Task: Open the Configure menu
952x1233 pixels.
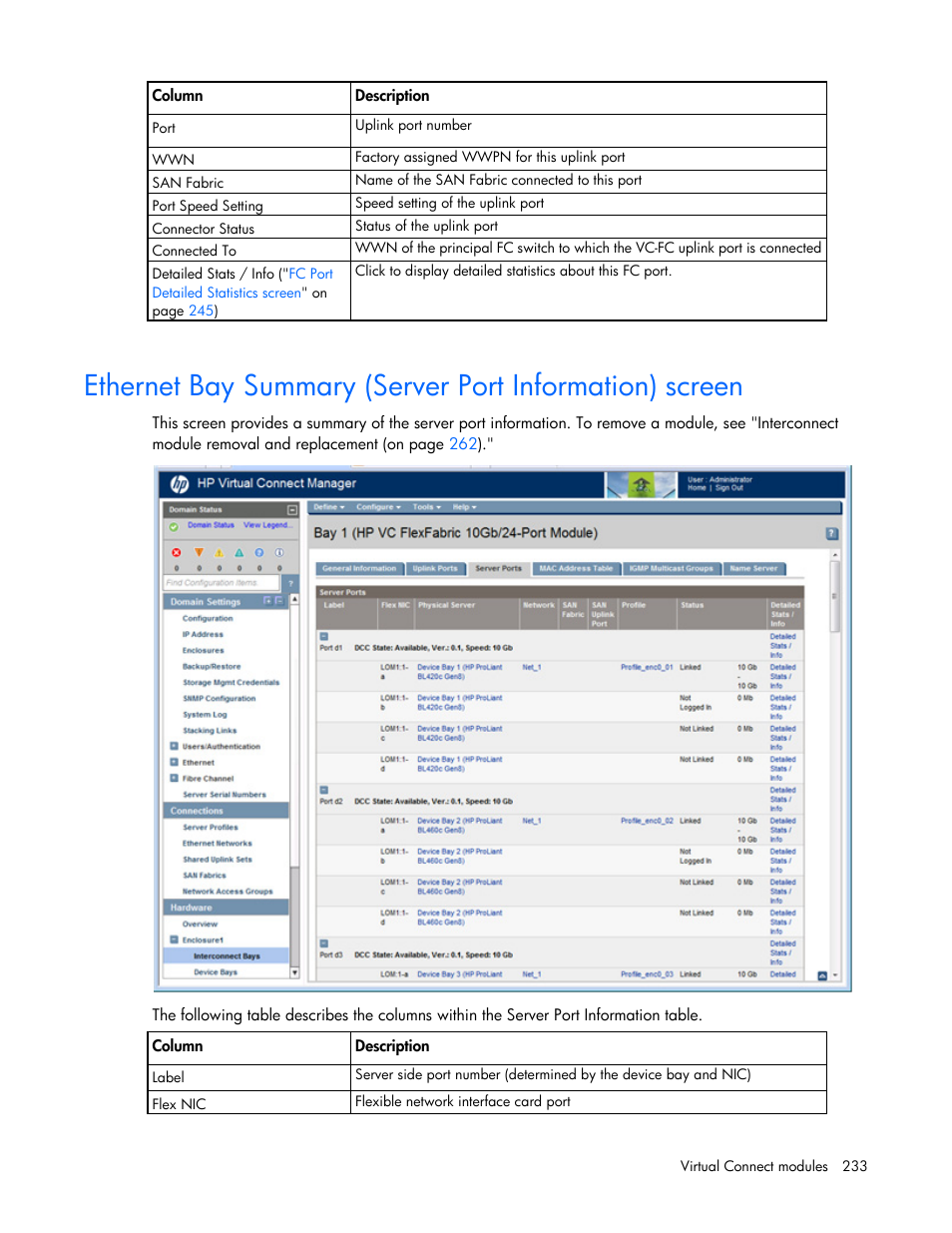Action: pos(378,507)
